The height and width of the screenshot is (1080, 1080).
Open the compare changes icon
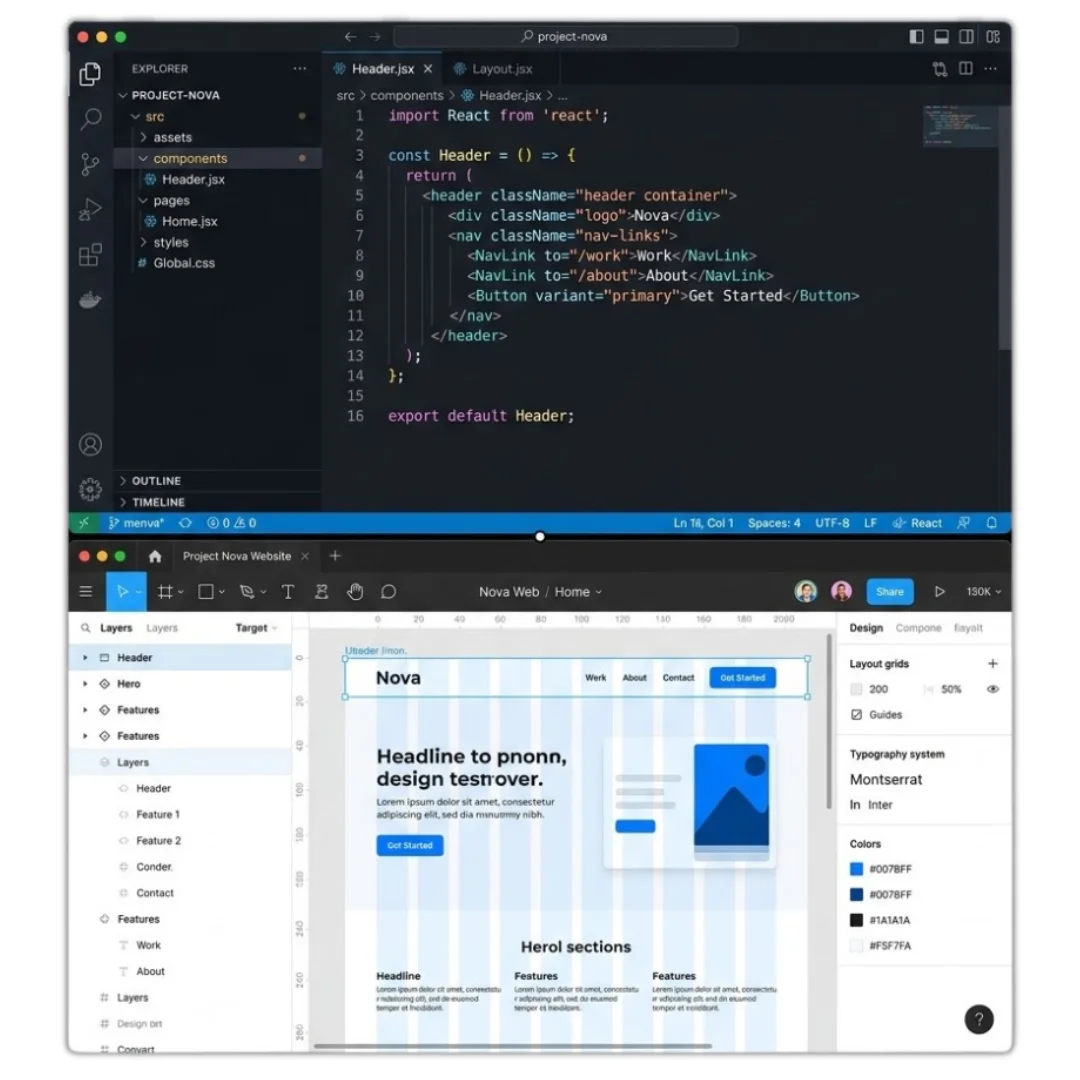click(x=939, y=69)
